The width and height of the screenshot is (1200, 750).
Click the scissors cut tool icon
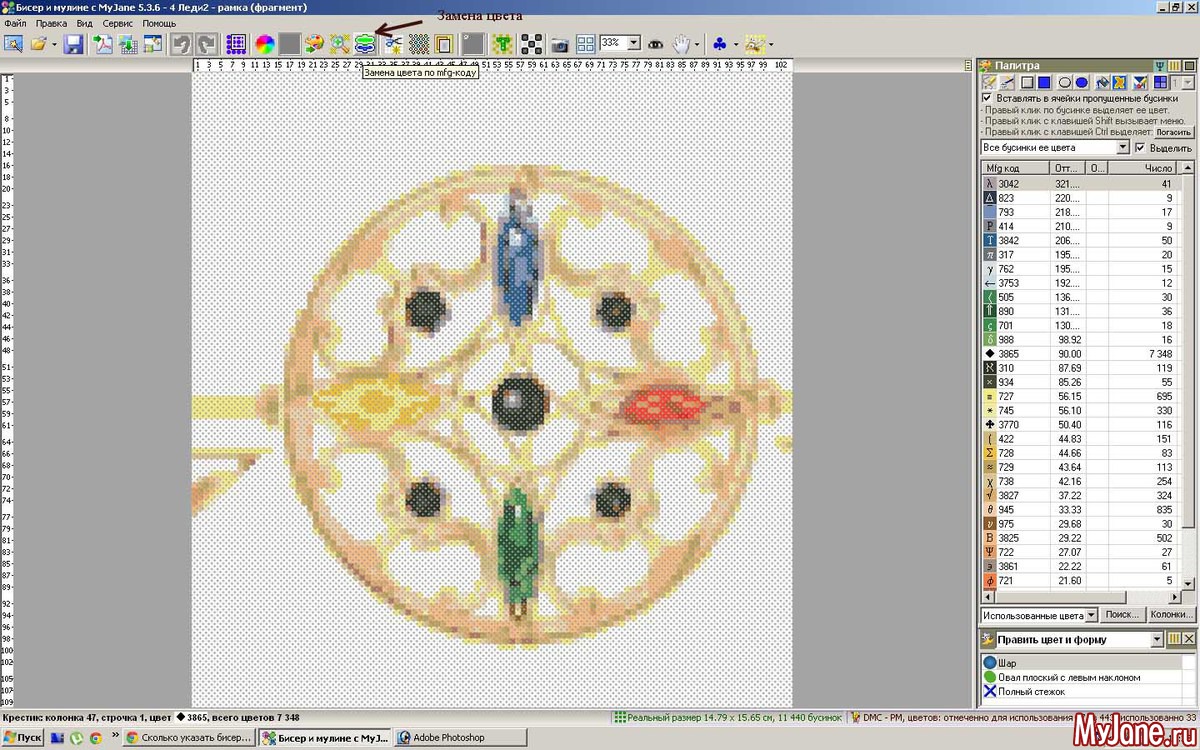[x=393, y=44]
